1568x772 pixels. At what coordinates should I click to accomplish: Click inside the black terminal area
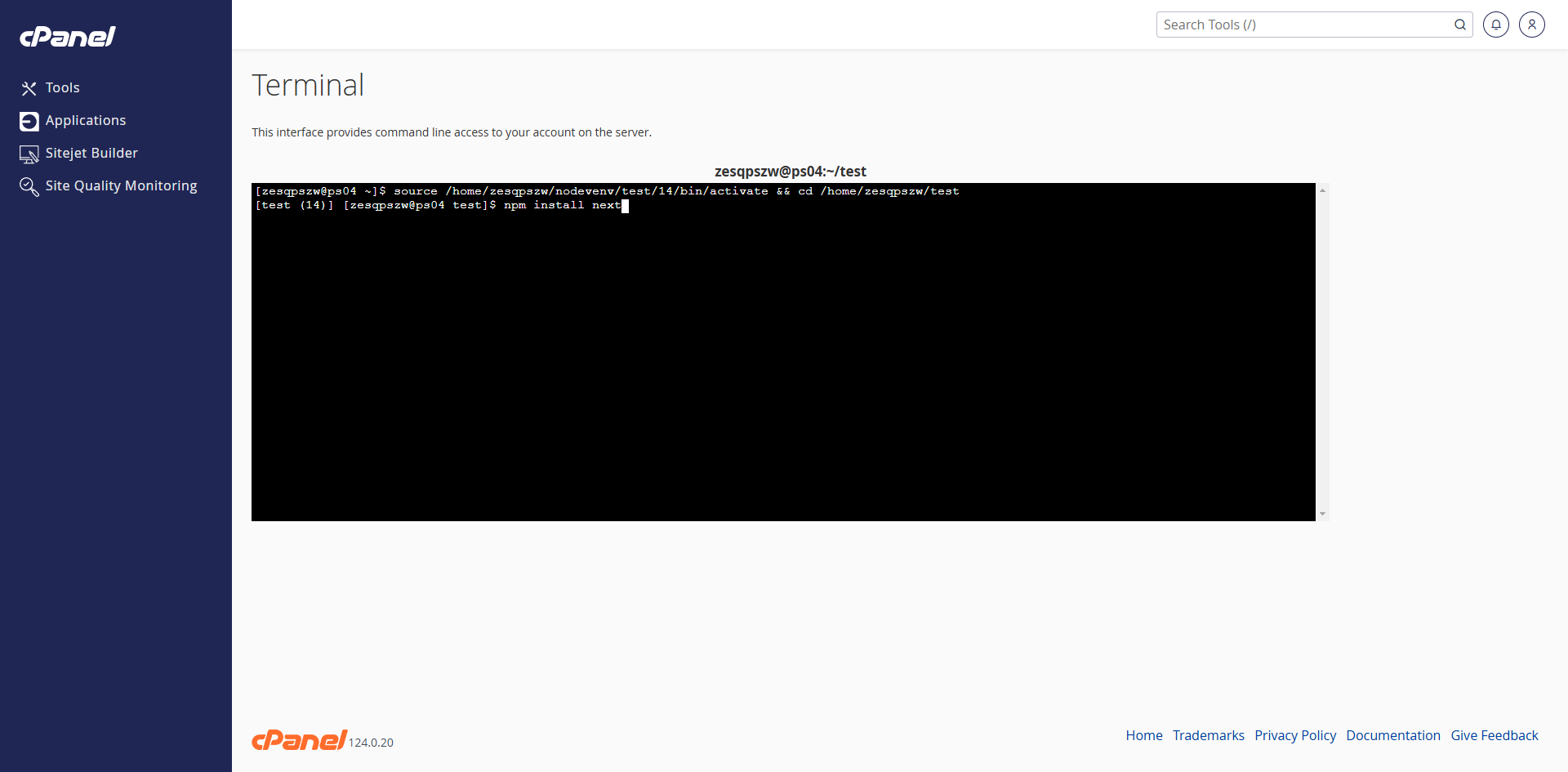(783, 352)
